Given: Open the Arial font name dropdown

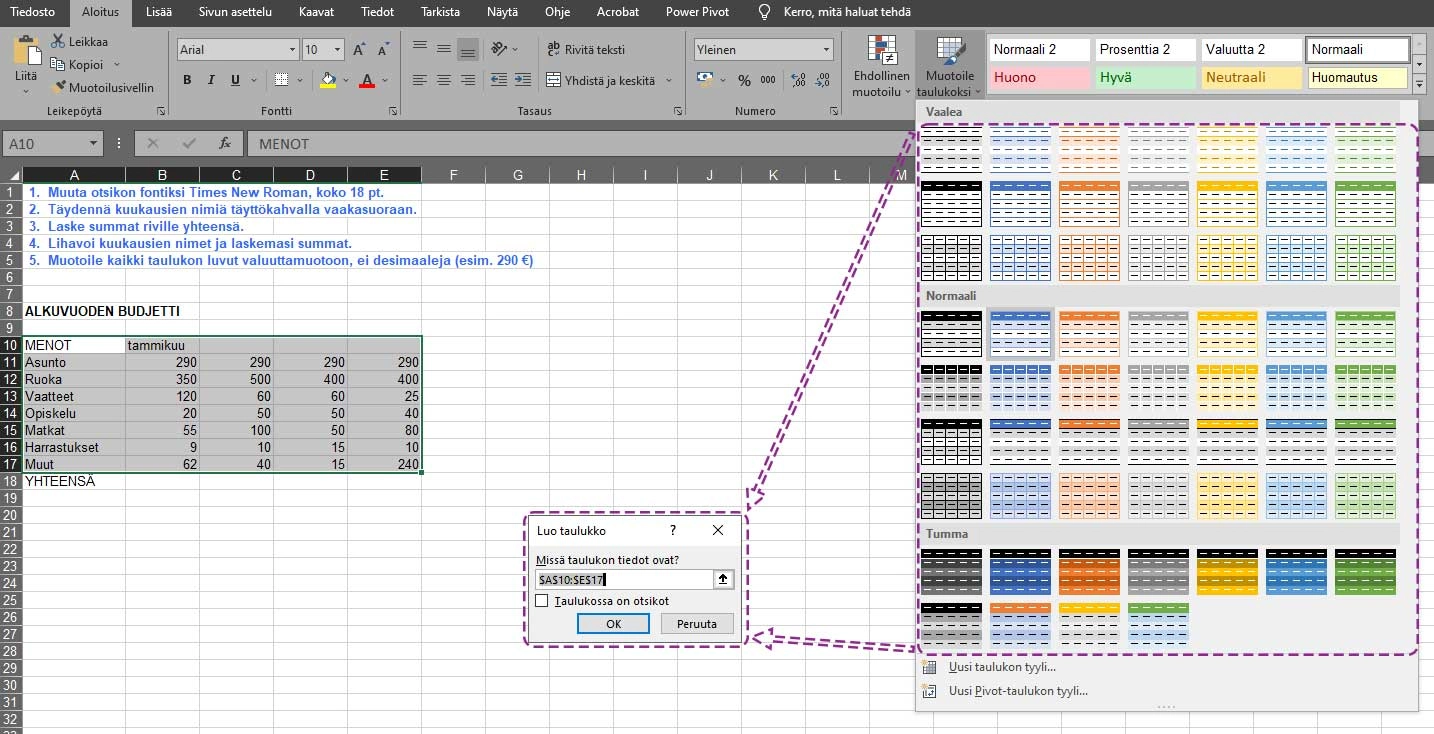Looking at the screenshot, I should point(292,49).
